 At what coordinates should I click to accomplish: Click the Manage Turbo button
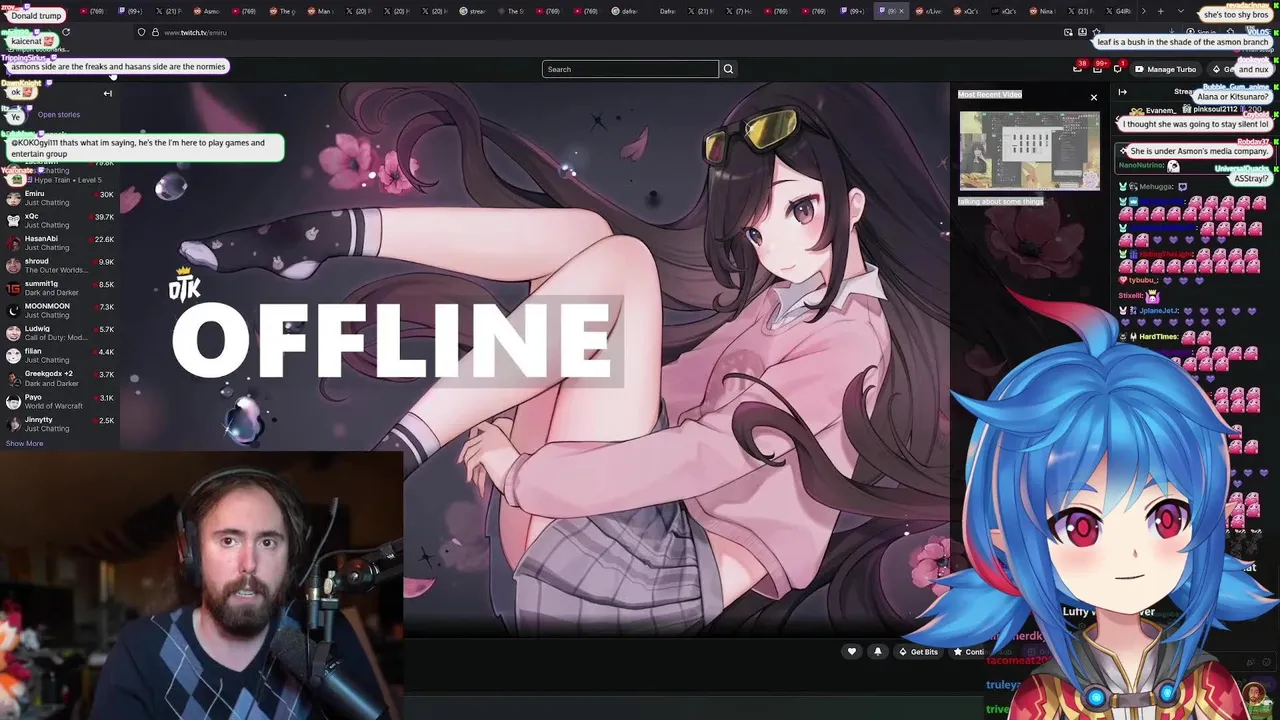click(x=1165, y=69)
